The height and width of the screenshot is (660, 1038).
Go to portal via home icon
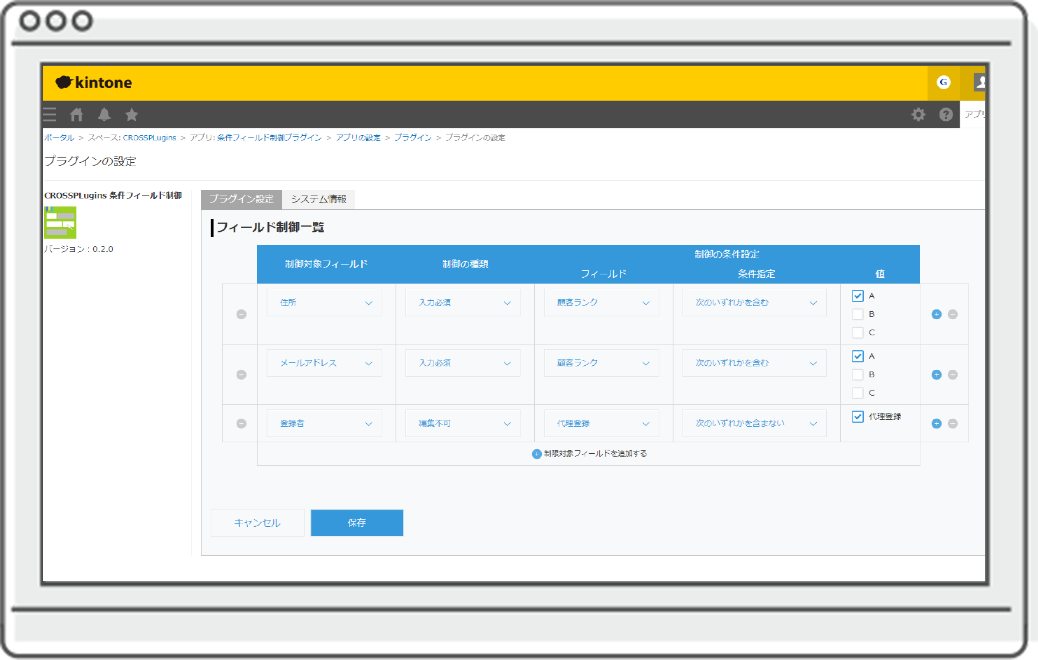coord(77,115)
